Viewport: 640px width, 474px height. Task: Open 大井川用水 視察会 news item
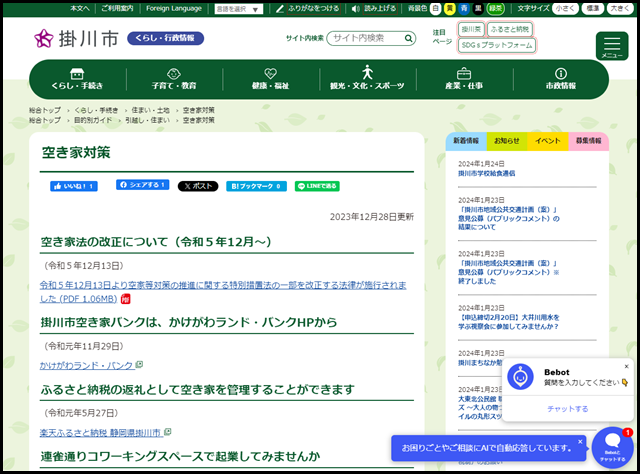(509, 322)
